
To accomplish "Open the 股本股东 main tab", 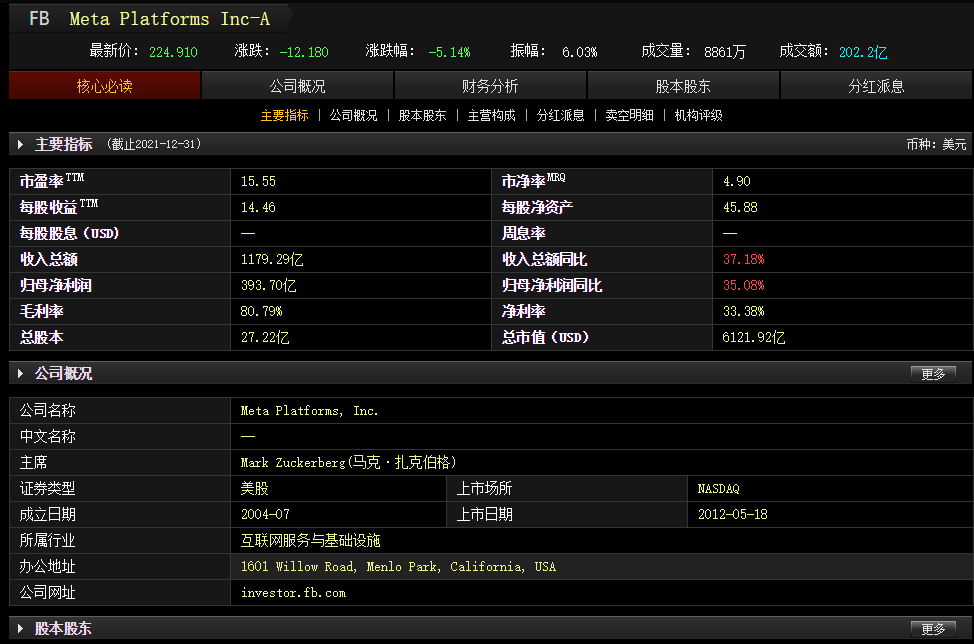I will [x=683, y=86].
